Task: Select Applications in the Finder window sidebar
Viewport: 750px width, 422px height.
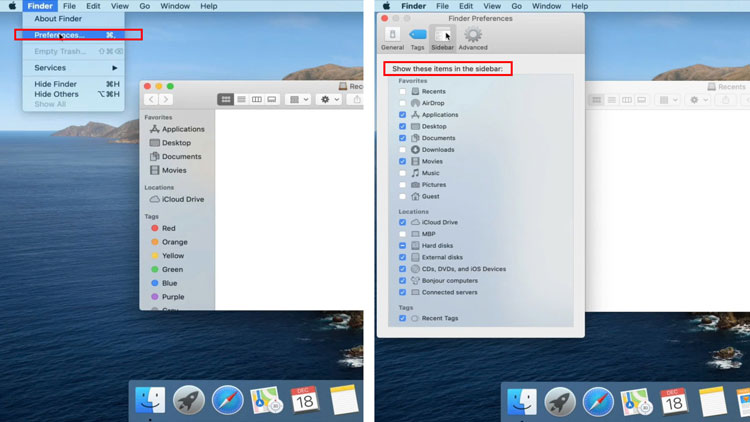Action: (177, 129)
